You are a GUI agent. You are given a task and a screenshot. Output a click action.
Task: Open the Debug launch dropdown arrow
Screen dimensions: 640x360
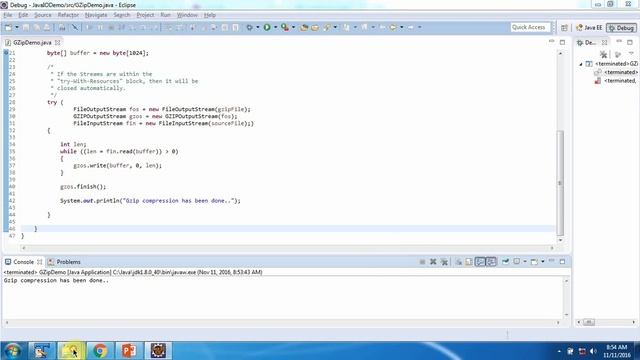(x=258, y=27)
